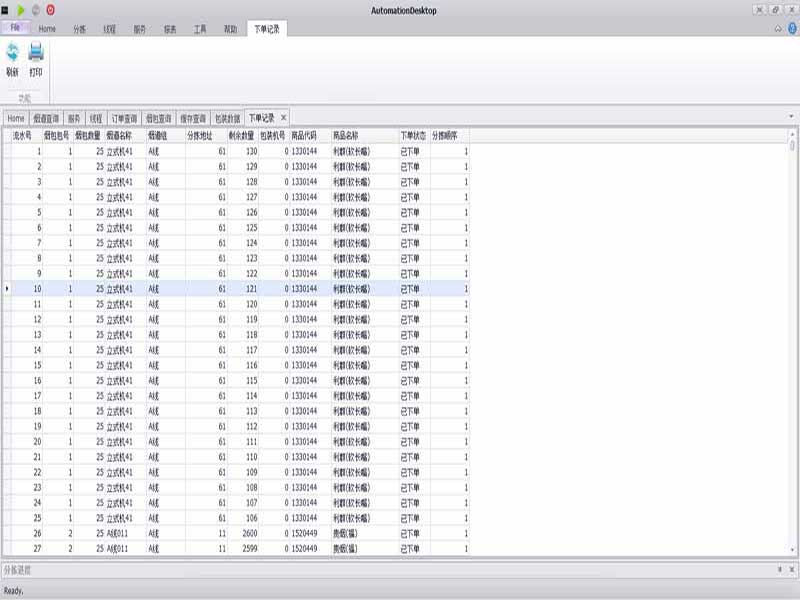The image size is (800, 600).
Task: Pin the 分拣进度 panel with pin icon
Action: [x=779, y=569]
